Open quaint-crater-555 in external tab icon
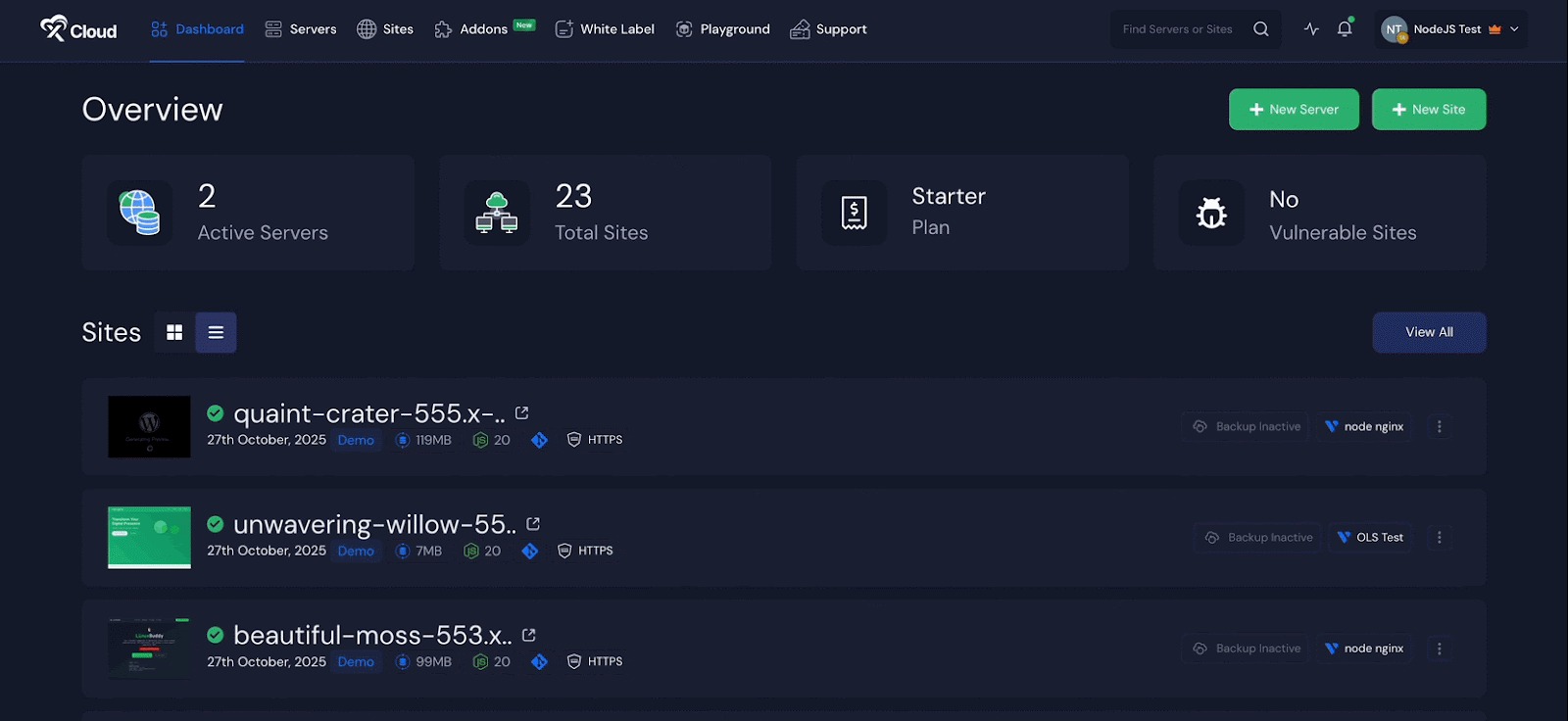The width and height of the screenshot is (1568, 721). pos(522,412)
